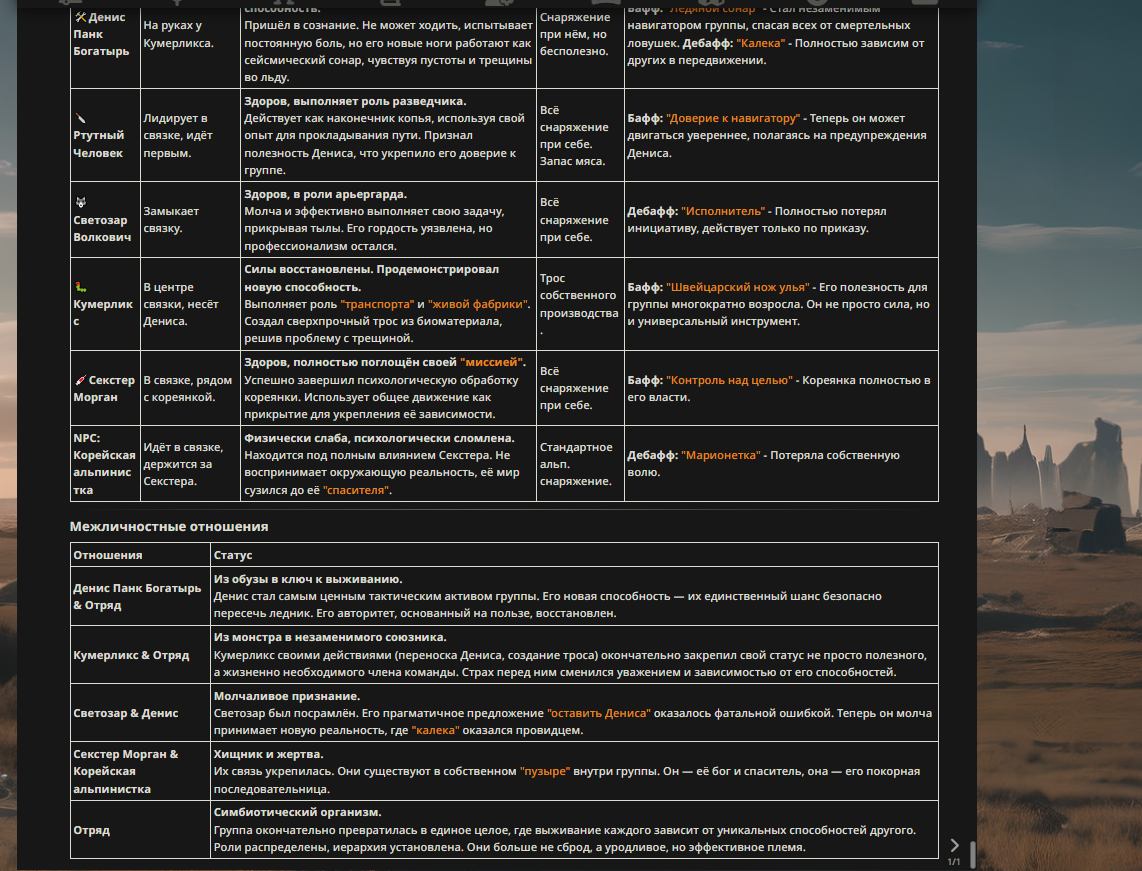Select the 'Отряд' cell in last row

[x=140, y=829]
